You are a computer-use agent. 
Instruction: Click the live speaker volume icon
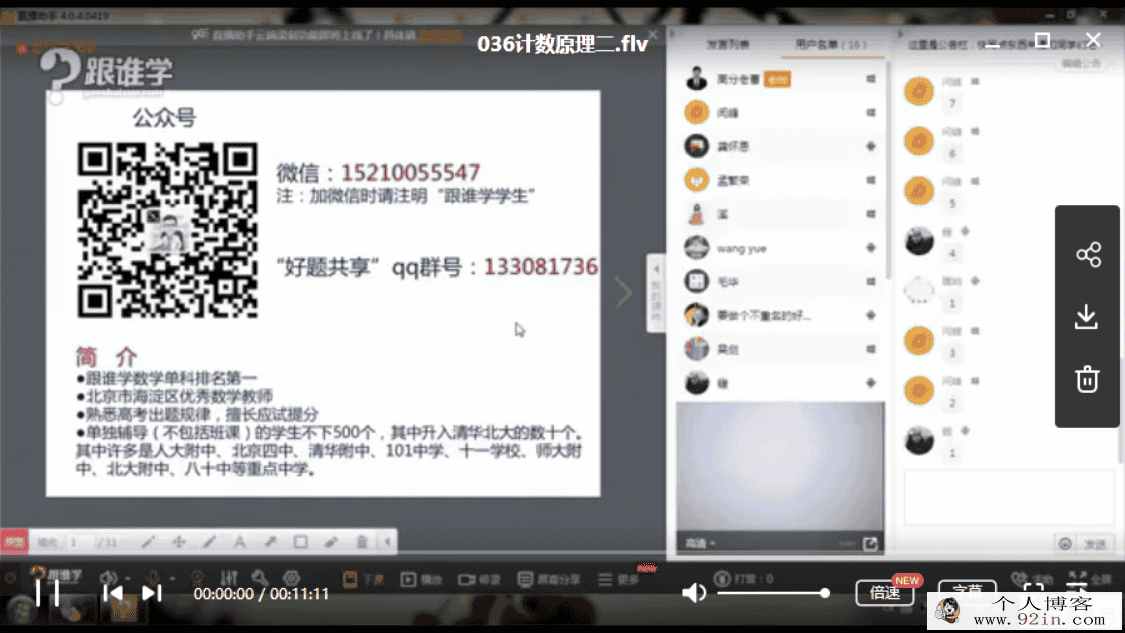pos(108,578)
